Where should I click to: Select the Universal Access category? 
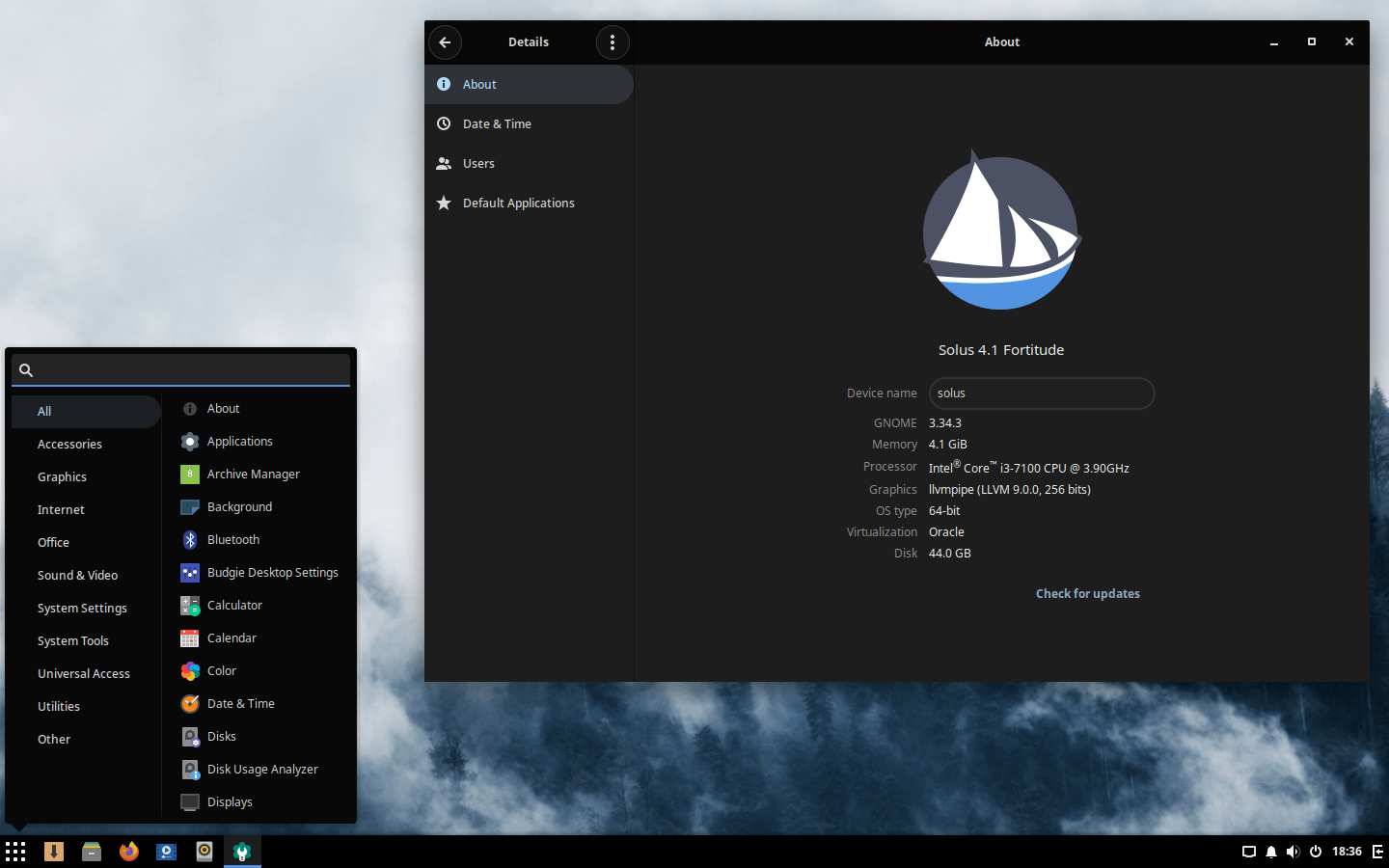(x=86, y=674)
